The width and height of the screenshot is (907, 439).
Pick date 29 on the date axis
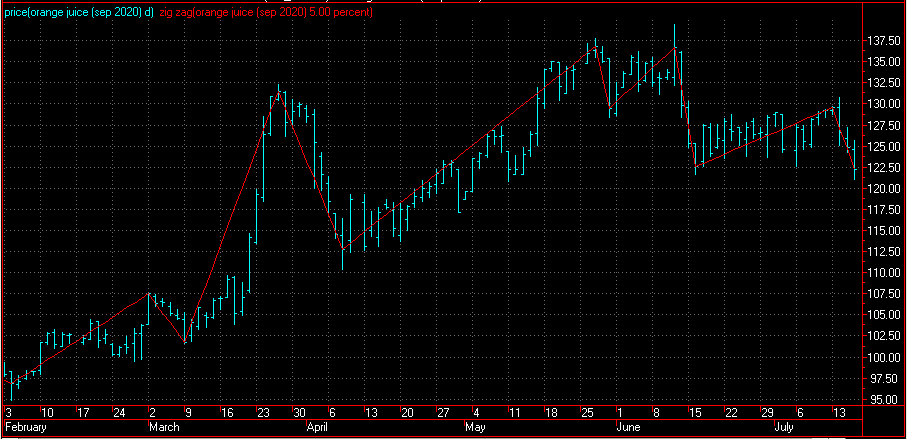pos(768,413)
